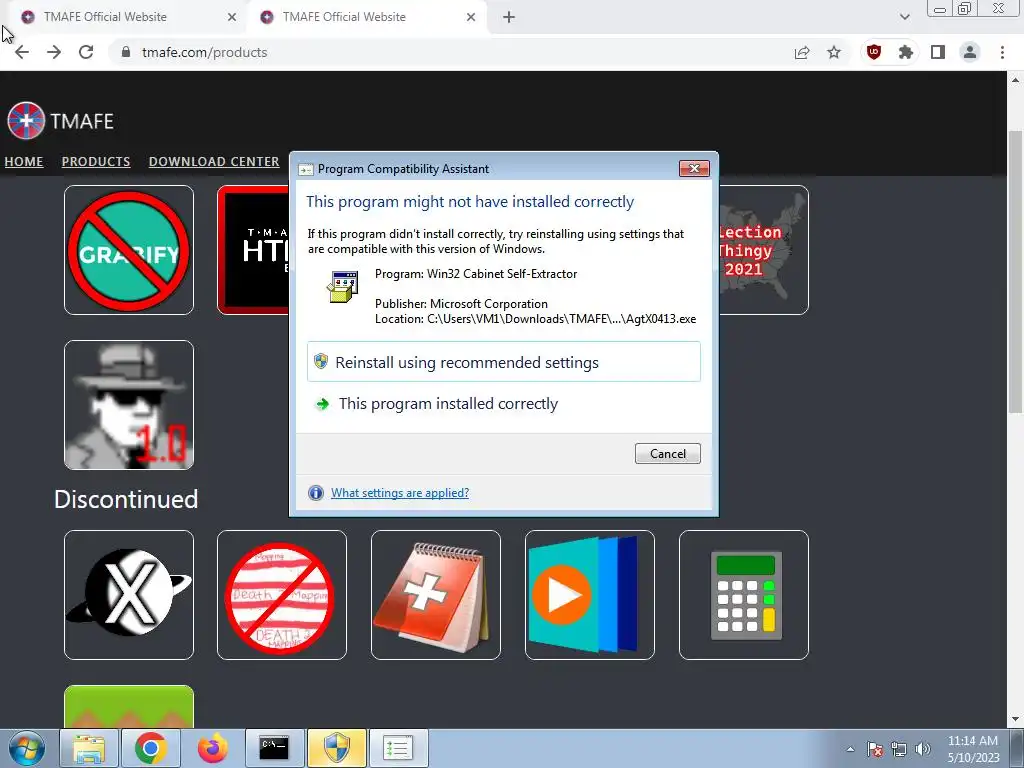Toggle the Chrome side panel icon
The height and width of the screenshot is (768, 1024).
(x=938, y=52)
